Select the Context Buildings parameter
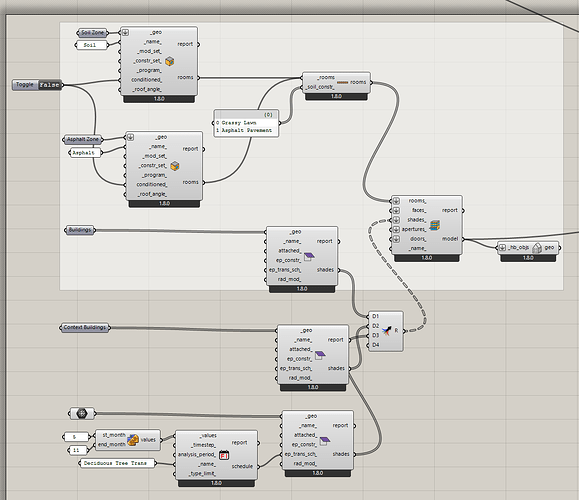The image size is (579, 500). 85,328
